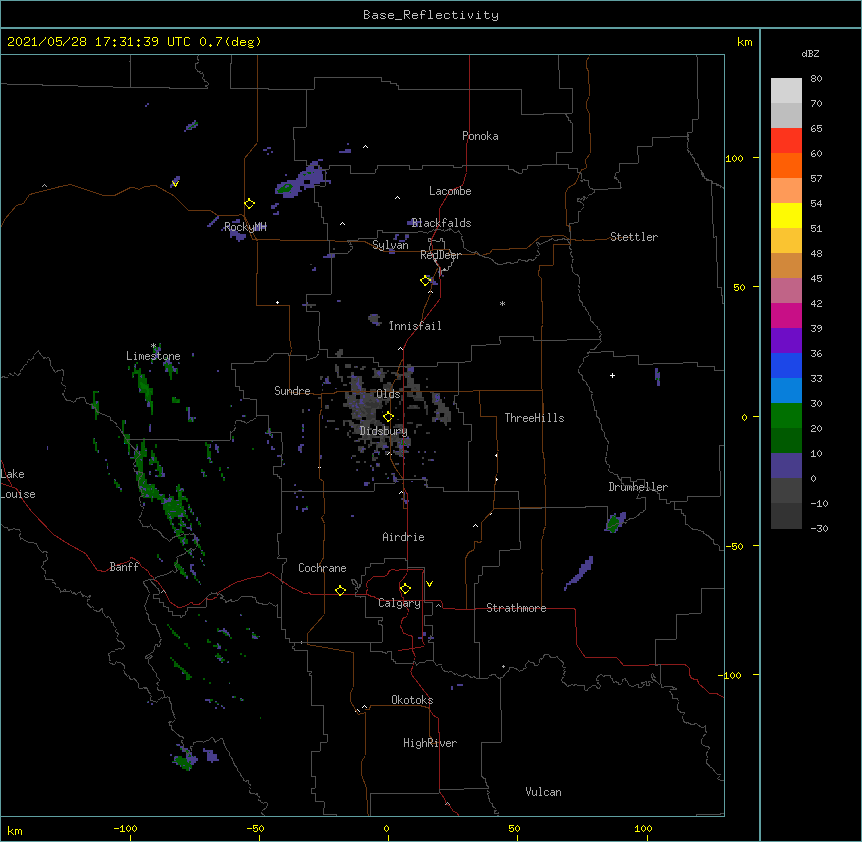862x842 pixels.
Task: Click the green radar echo southeast of Drumheller
Action: [x=615, y=522]
